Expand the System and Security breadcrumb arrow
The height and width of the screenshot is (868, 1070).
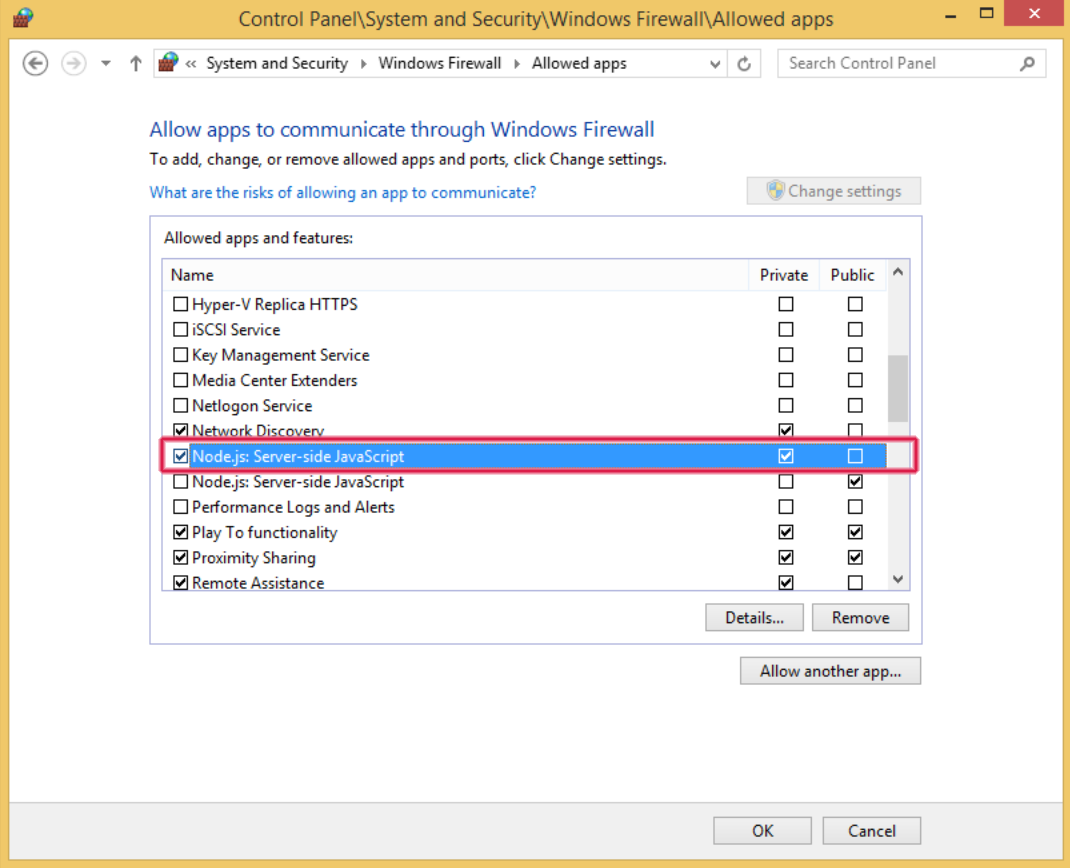point(364,63)
